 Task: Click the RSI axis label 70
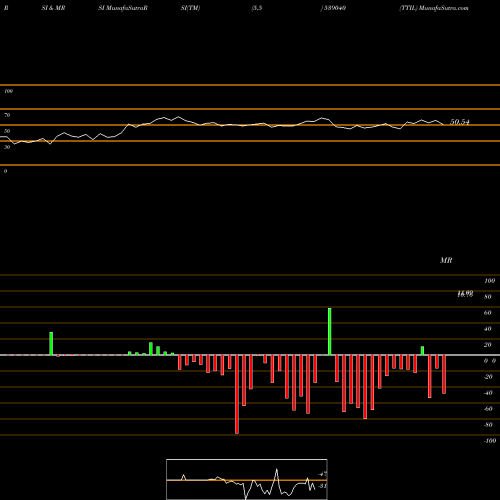pos(7,115)
